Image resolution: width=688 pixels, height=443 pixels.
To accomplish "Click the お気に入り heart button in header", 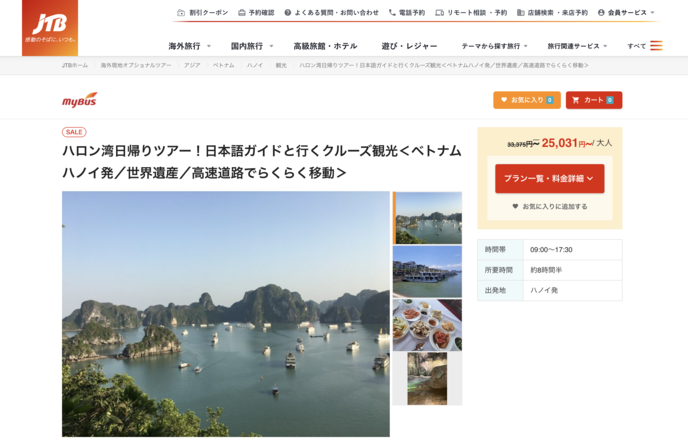I will click(527, 100).
